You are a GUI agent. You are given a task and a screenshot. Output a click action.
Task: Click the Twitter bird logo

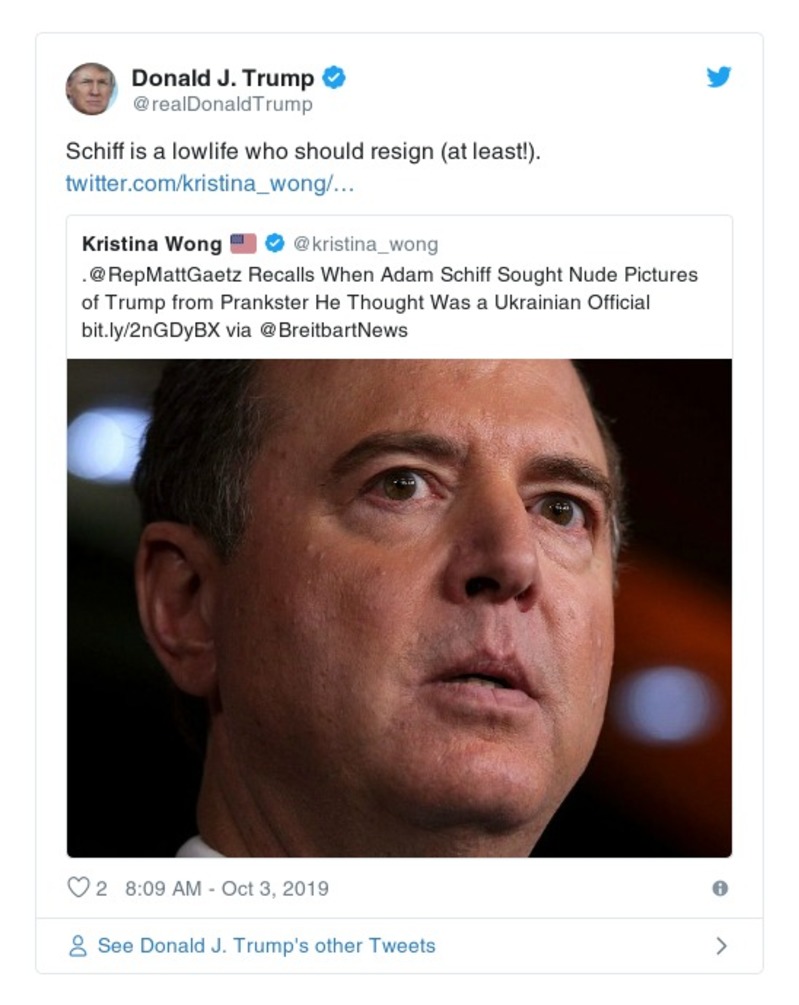click(x=719, y=76)
